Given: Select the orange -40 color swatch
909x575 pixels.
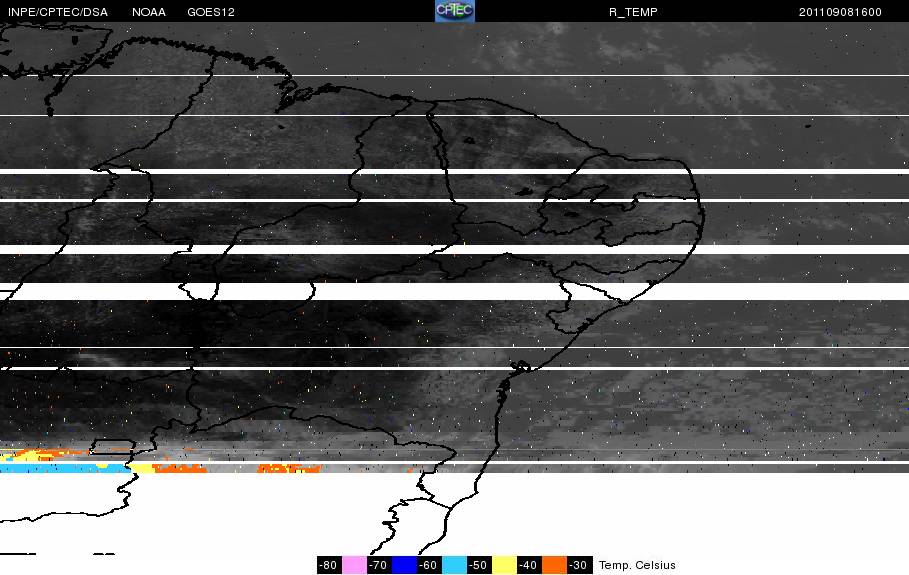Looking at the screenshot, I should pos(554,565).
